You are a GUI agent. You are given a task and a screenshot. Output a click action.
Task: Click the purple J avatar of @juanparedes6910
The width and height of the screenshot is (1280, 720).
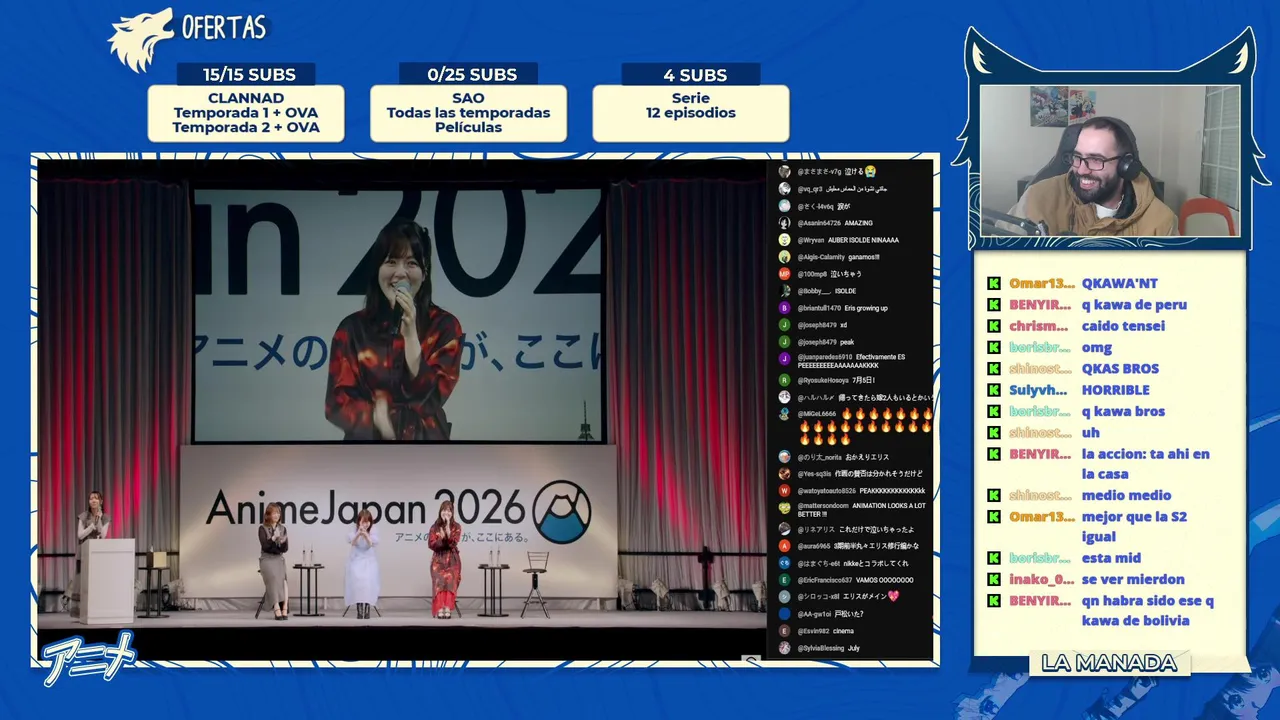tap(785, 358)
